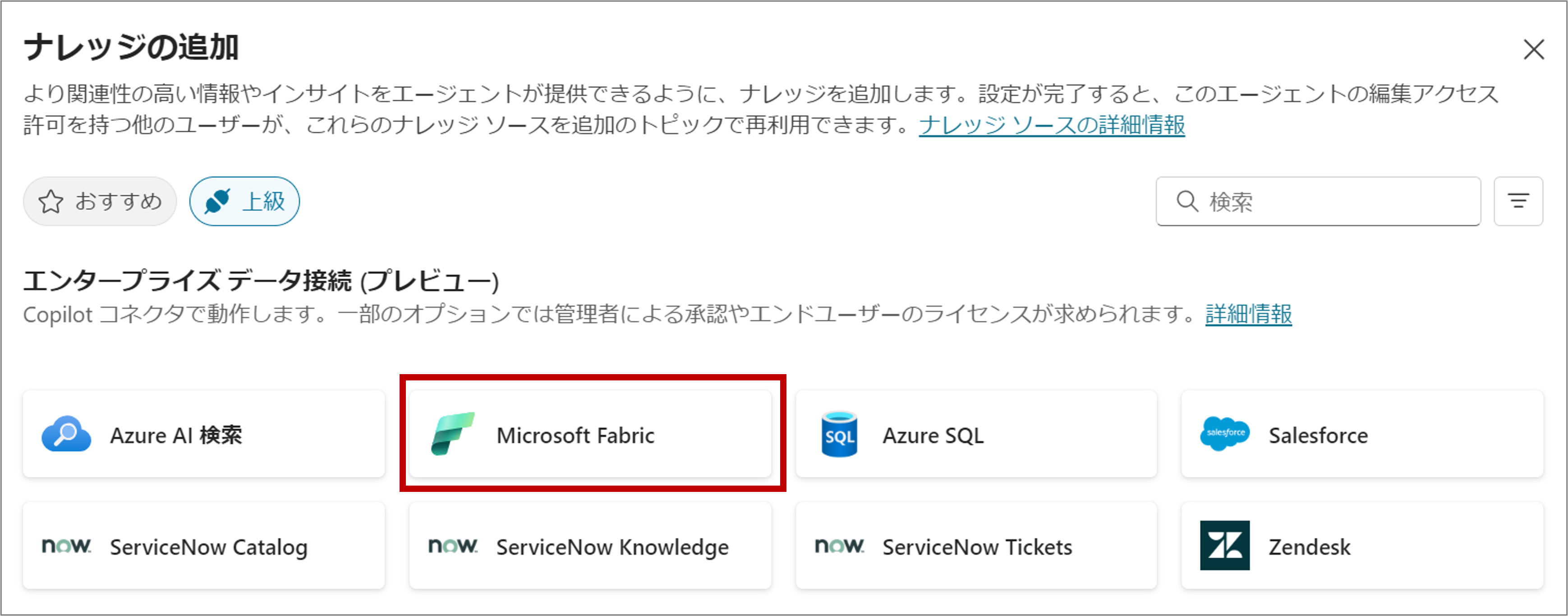The image size is (1568, 616).
Task: Open the 詳細情報 link for enterprise data
Action: [x=1248, y=315]
